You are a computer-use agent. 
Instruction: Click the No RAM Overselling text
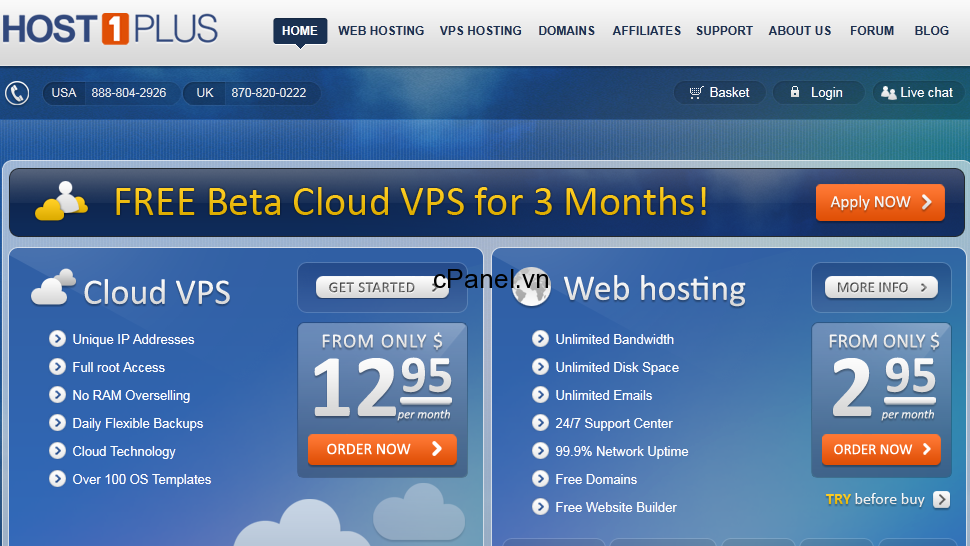pyautogui.click(x=131, y=396)
